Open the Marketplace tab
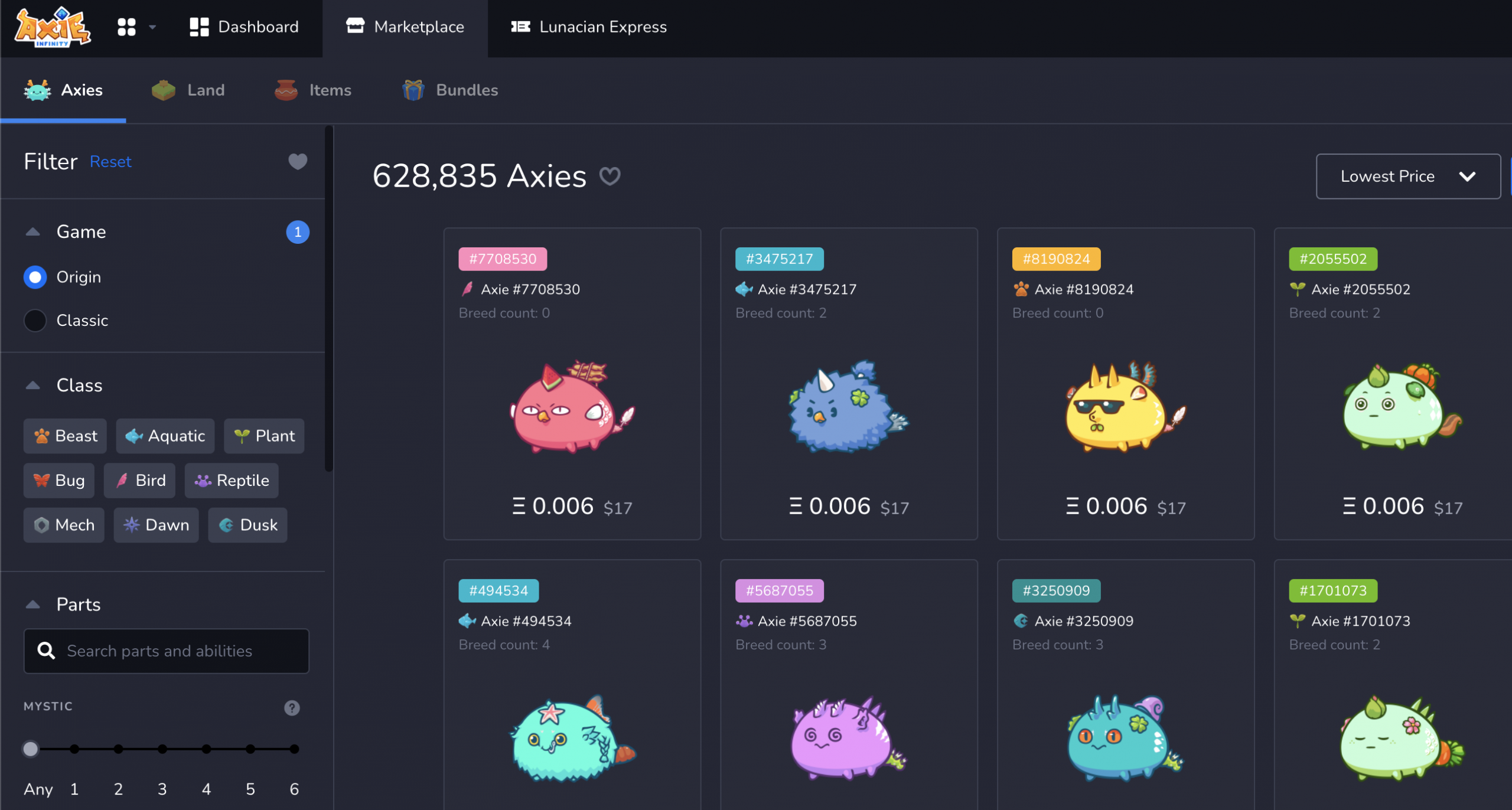The height and width of the screenshot is (810, 1512). tap(405, 27)
